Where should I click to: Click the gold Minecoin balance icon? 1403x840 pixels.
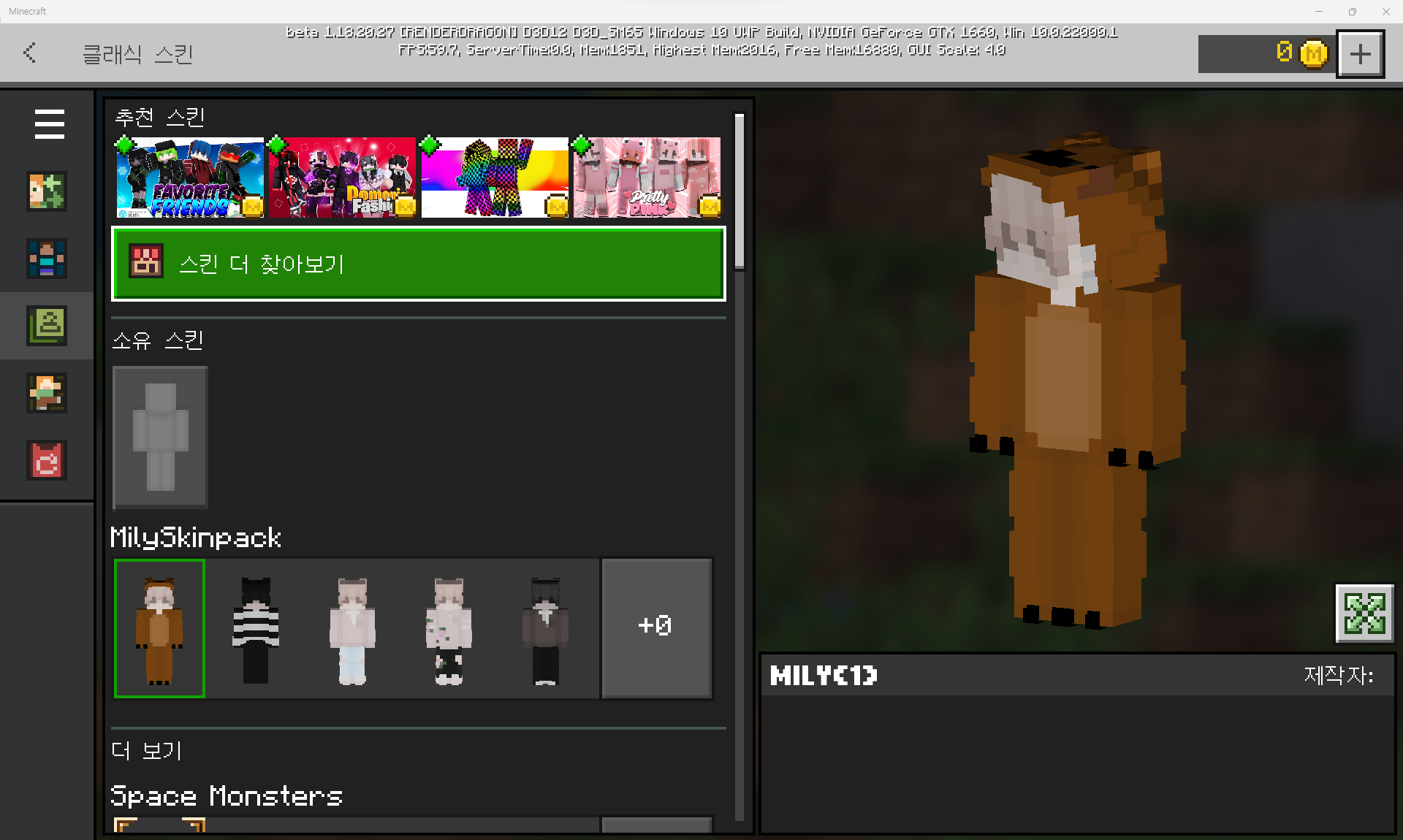click(1312, 53)
